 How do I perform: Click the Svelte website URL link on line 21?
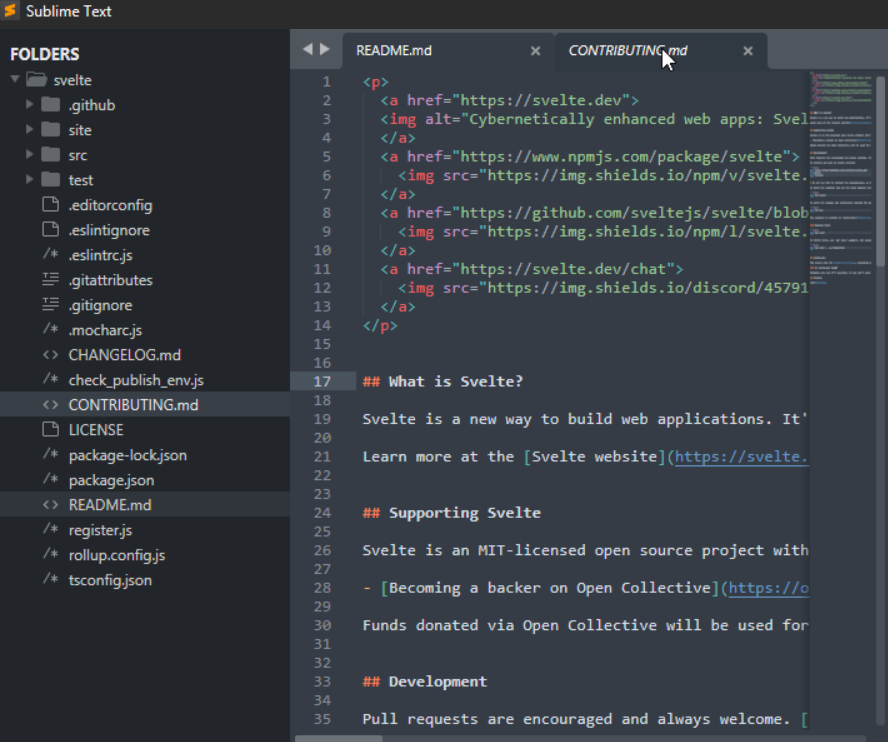741,457
